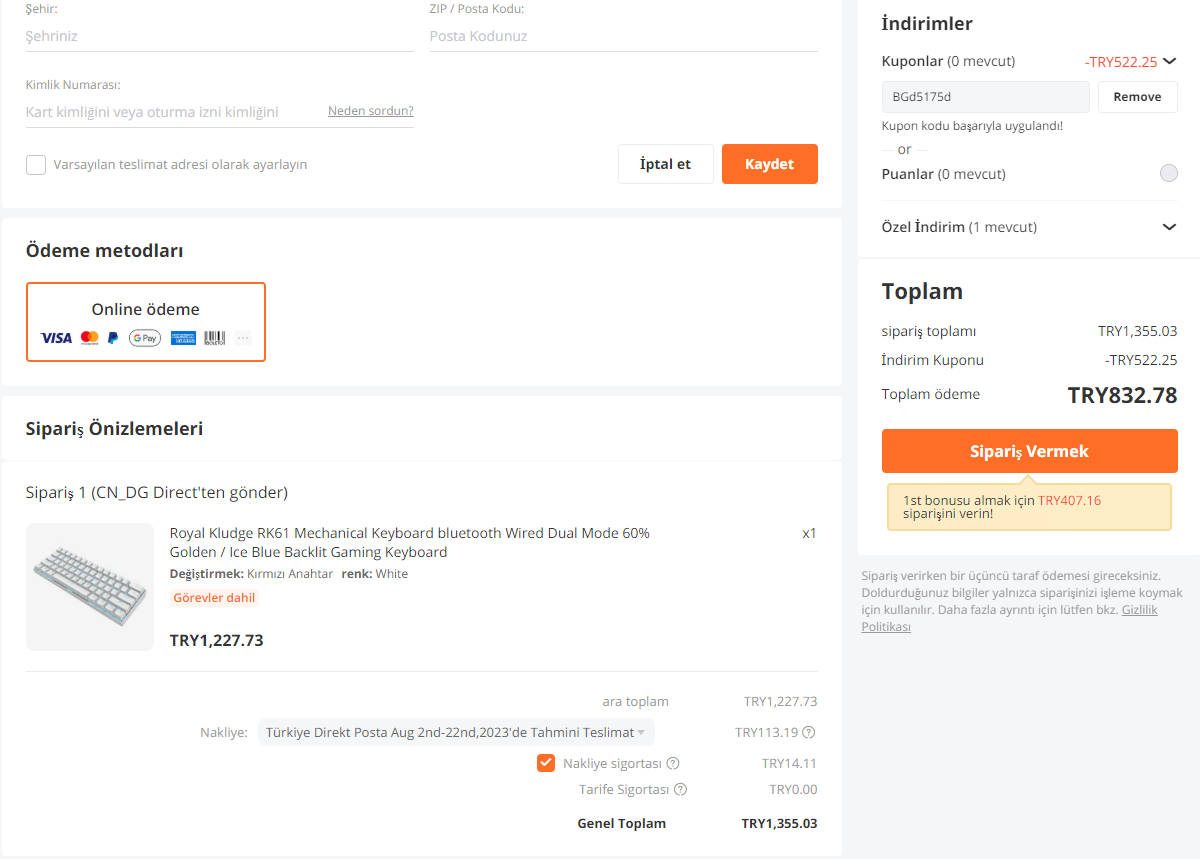Check Varsayılan teslimat adresi olarak ayarlayın box
This screenshot has width=1200, height=859.
[x=36, y=165]
